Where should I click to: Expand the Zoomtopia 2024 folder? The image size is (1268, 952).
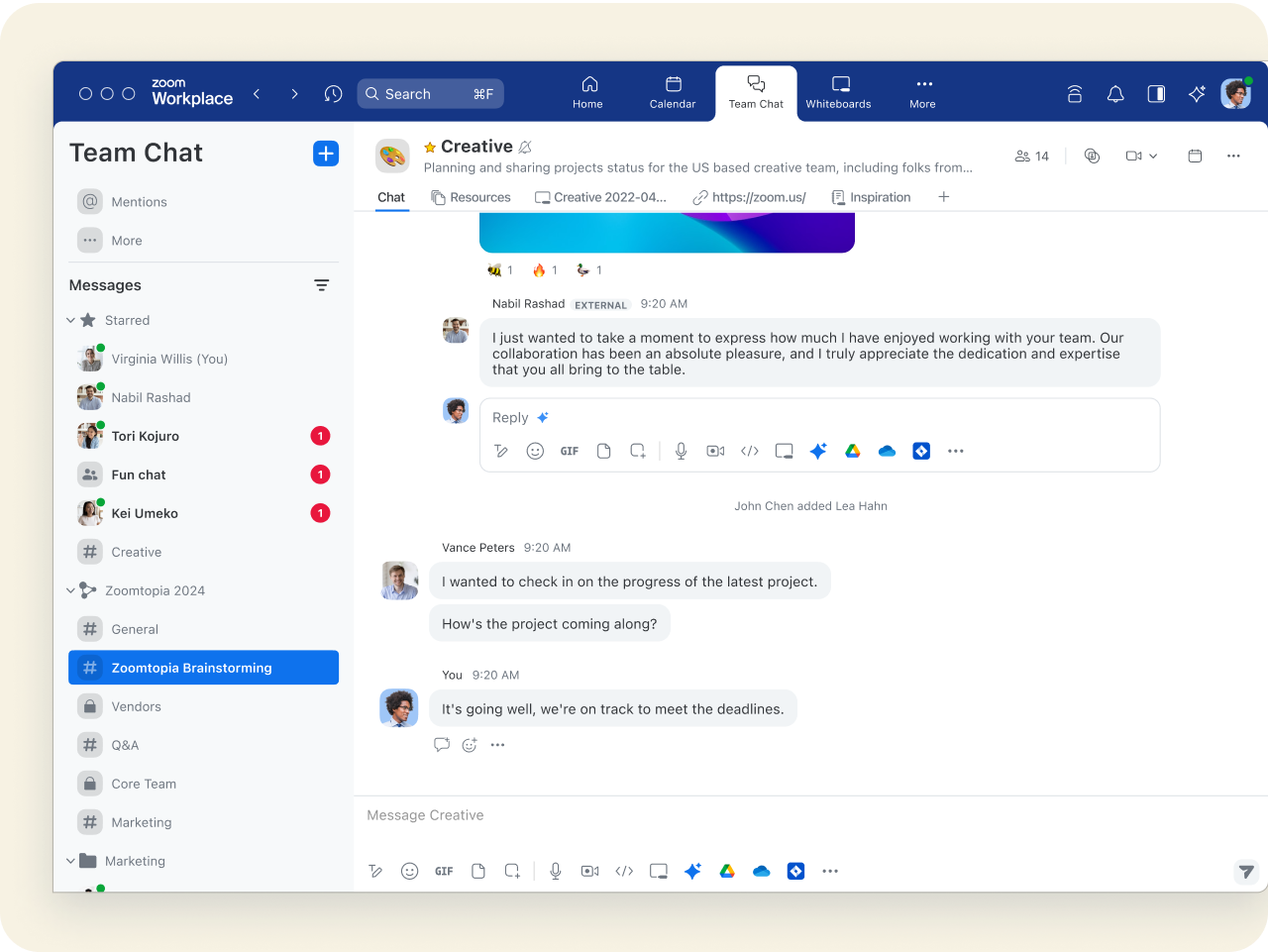(69, 589)
